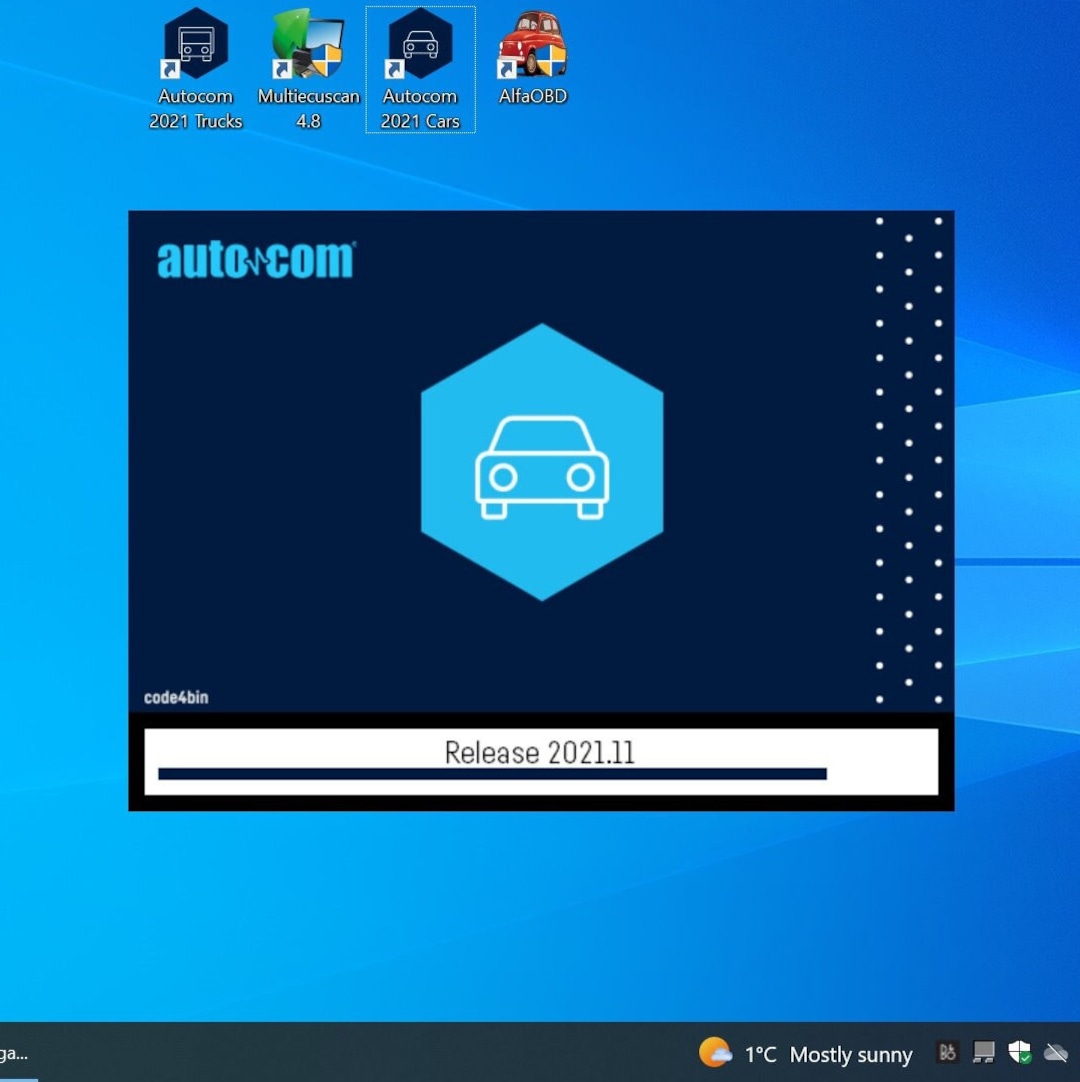The width and height of the screenshot is (1080, 1082).
Task: Select the Autocom 2021 Cars desktop icon
Action: click(420, 45)
